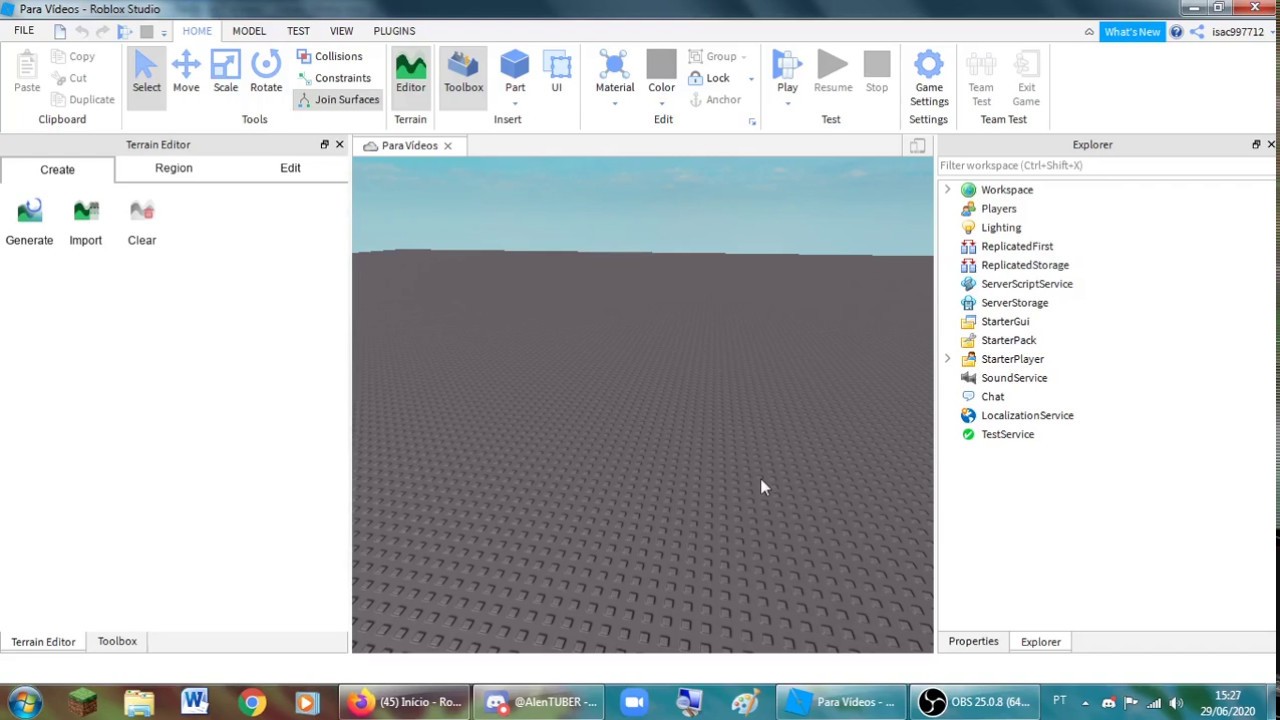
Task: Switch to the PLUGINS ribbon tab
Action: click(394, 31)
